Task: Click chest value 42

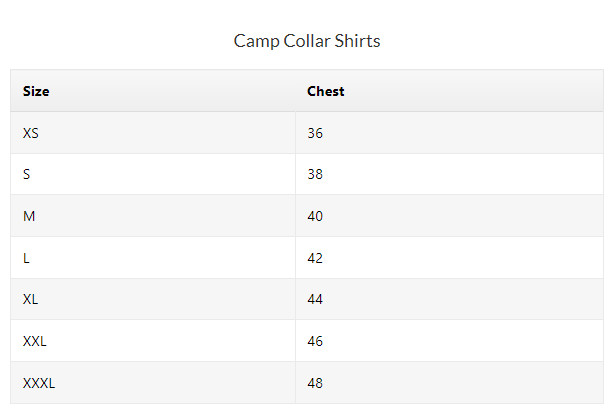Action: (x=315, y=258)
